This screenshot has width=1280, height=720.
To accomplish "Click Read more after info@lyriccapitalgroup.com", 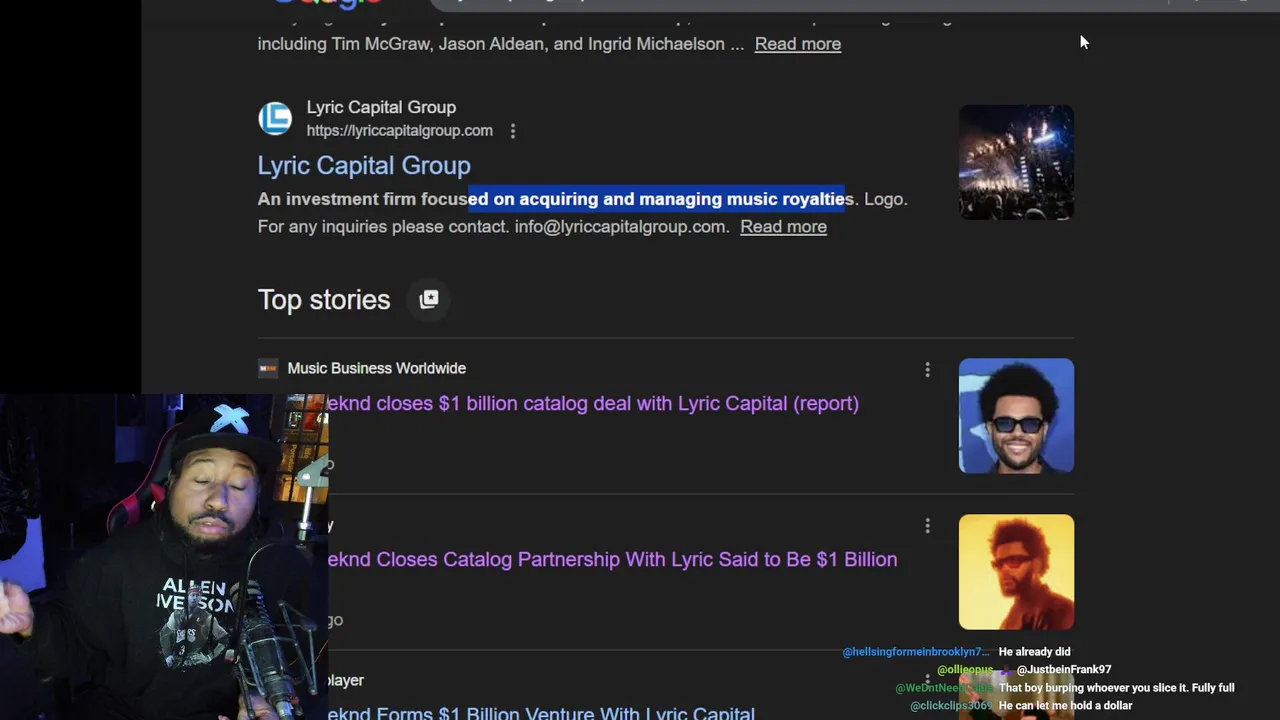I will (x=783, y=227).
